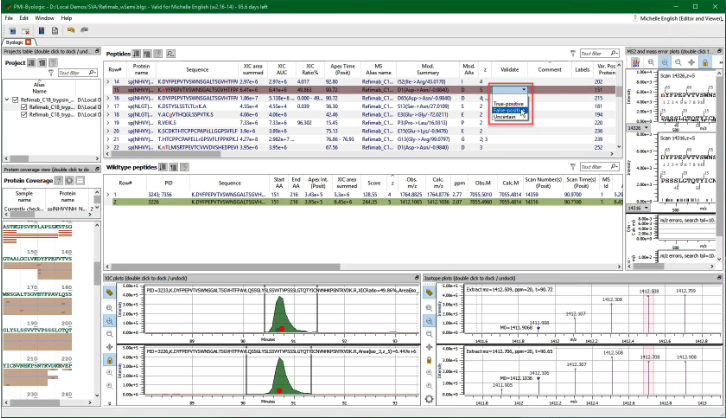Select False-positive in the Validate dropdown
Image resolution: width=726 pixels, height=418 pixels.
tap(509, 110)
